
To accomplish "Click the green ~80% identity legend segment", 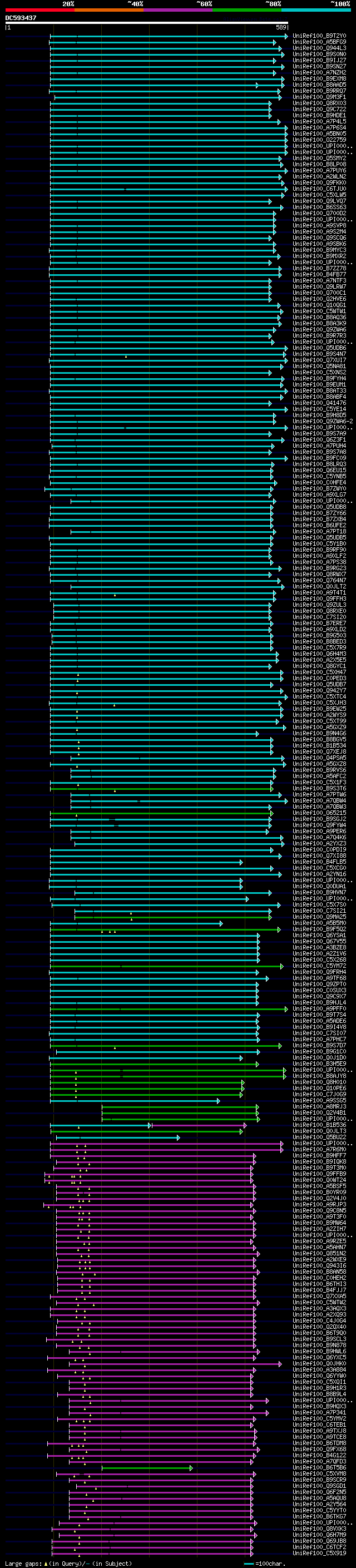I will click(x=247, y=10).
